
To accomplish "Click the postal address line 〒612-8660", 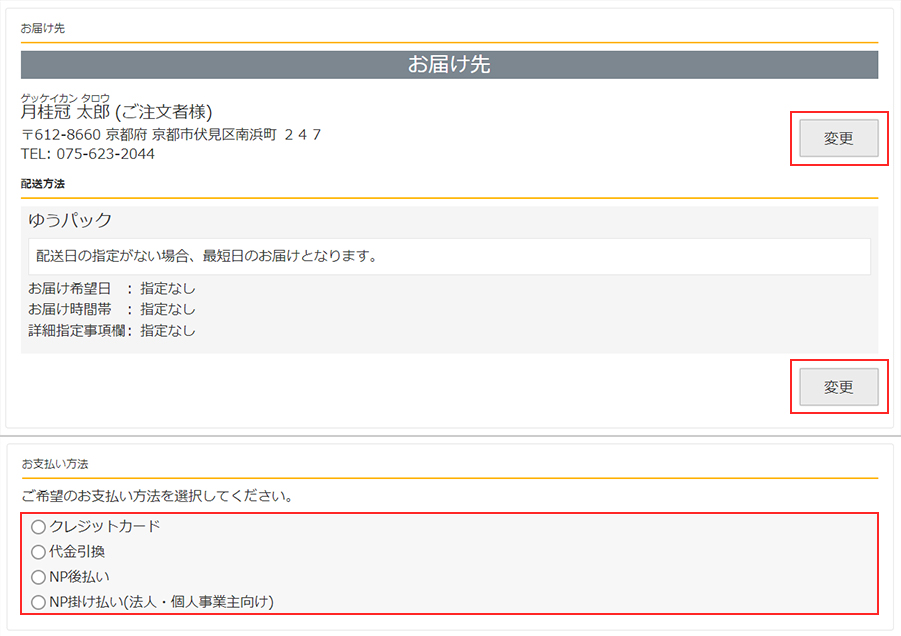I will coord(171,134).
